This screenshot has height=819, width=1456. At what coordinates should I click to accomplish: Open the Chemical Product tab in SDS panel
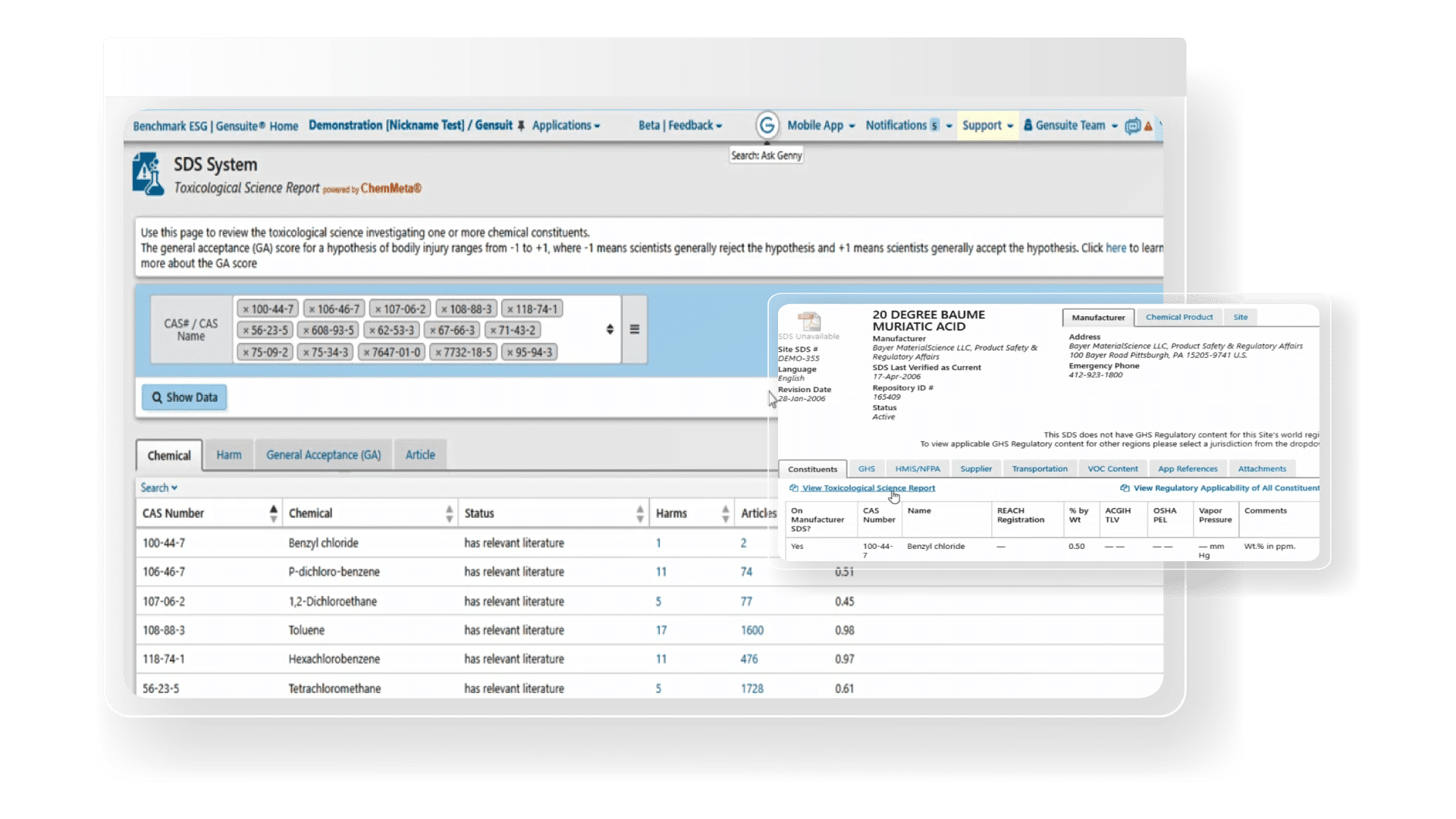[x=1179, y=317]
